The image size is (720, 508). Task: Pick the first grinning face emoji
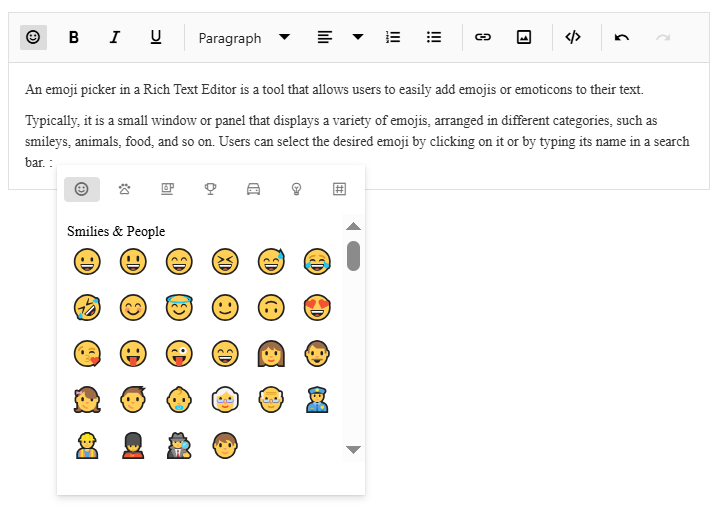click(x=87, y=262)
